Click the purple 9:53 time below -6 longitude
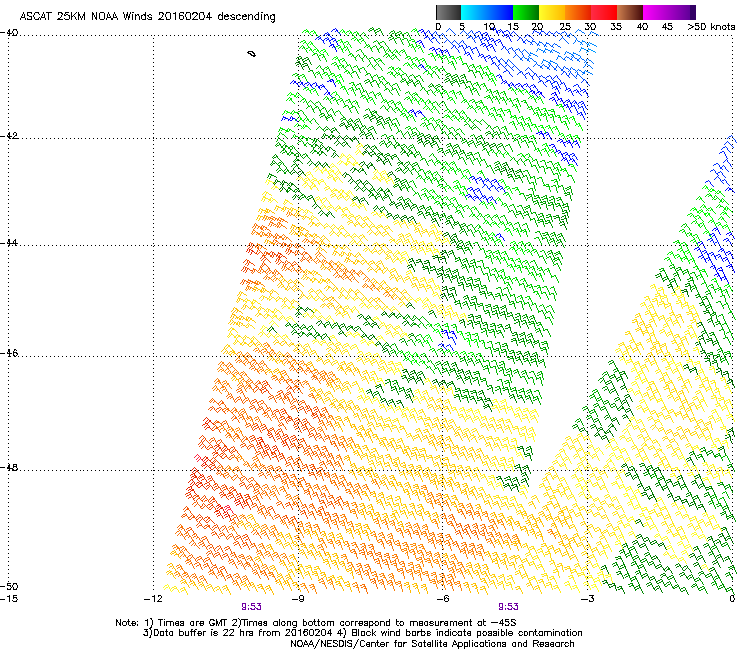Viewport: 740px width, 650px height. pos(508,607)
